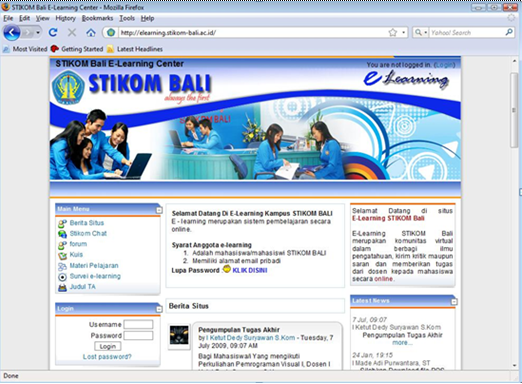
Task: Click the scrollbar down arrow
Action: click(514, 365)
